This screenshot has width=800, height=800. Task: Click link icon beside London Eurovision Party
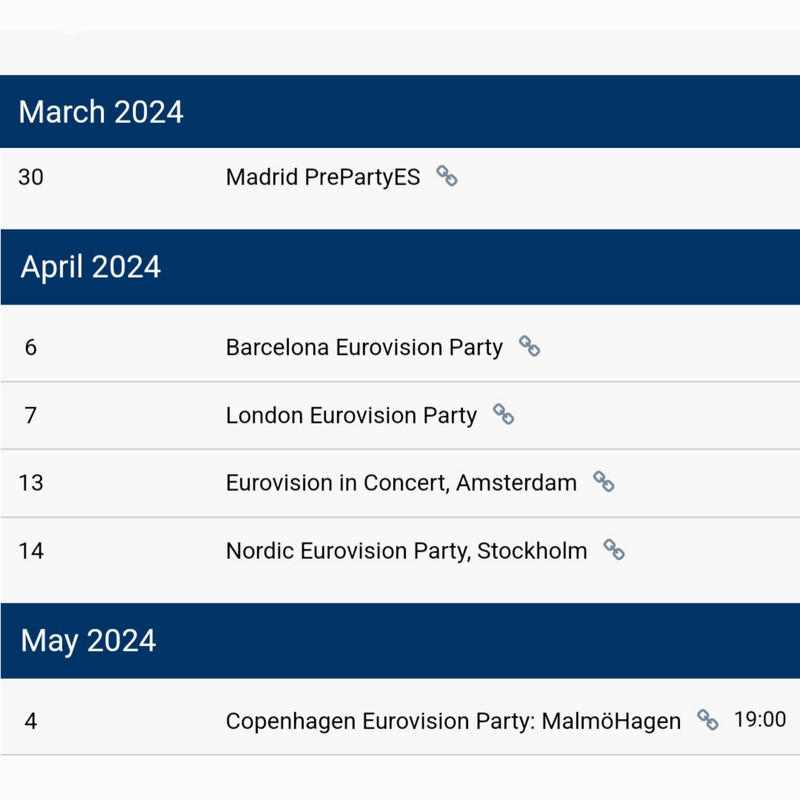(503, 414)
